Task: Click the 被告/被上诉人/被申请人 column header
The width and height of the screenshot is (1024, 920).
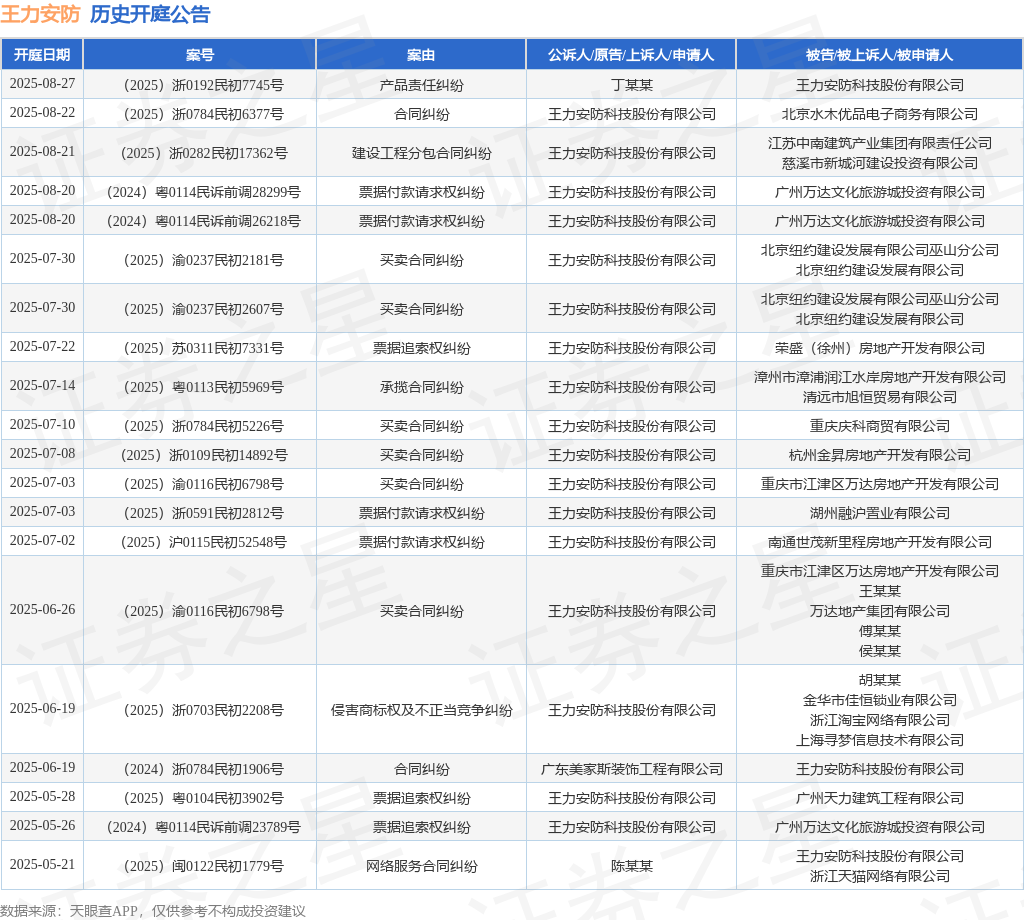Action: [x=879, y=55]
